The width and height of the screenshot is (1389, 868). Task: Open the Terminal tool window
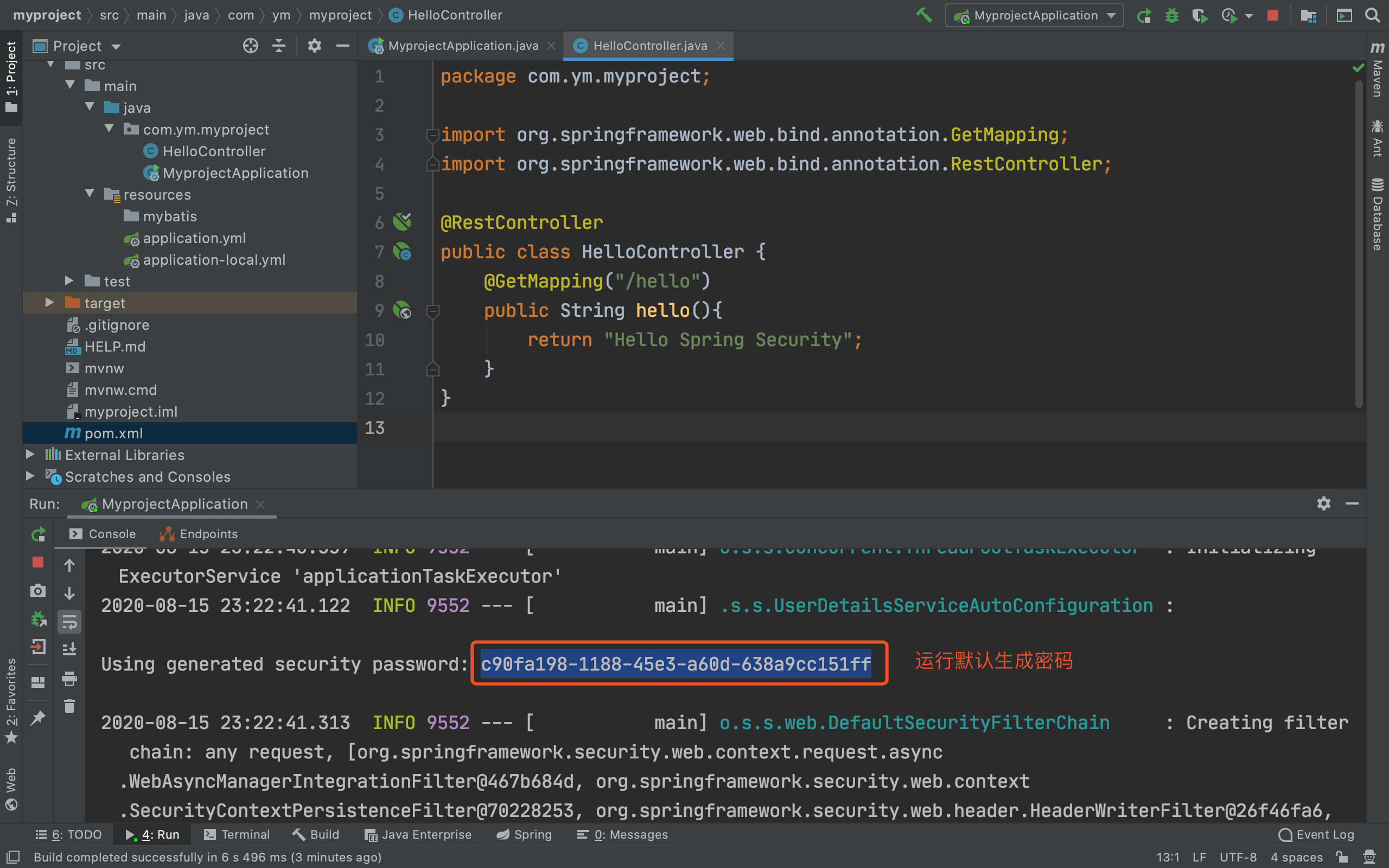237,834
